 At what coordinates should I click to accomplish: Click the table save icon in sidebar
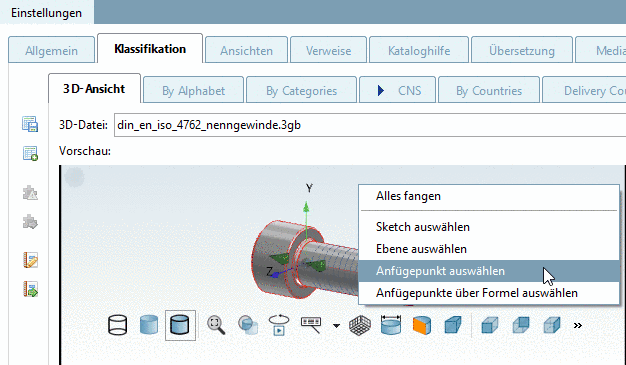(x=30, y=124)
